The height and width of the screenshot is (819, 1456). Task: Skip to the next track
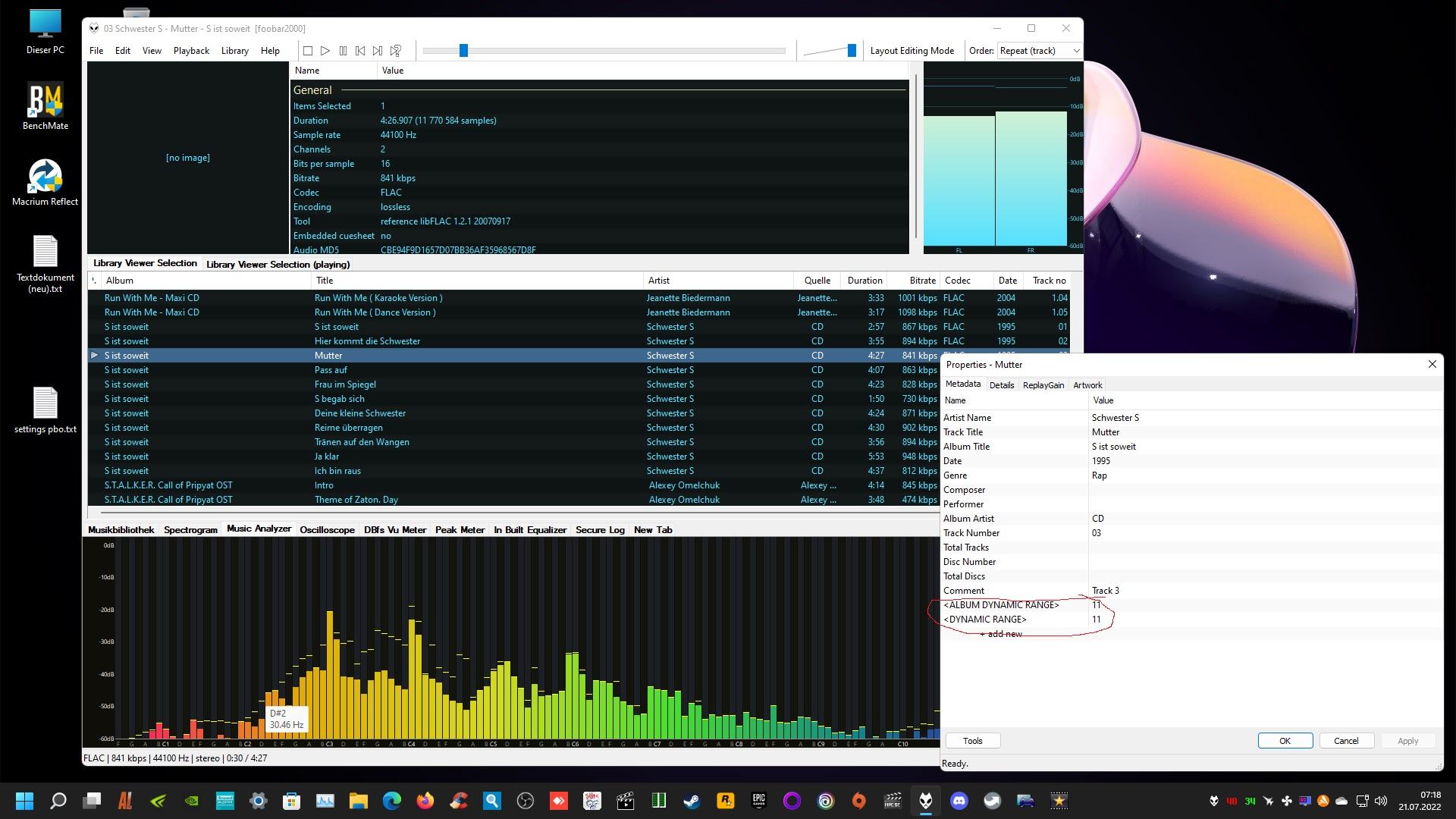click(378, 51)
